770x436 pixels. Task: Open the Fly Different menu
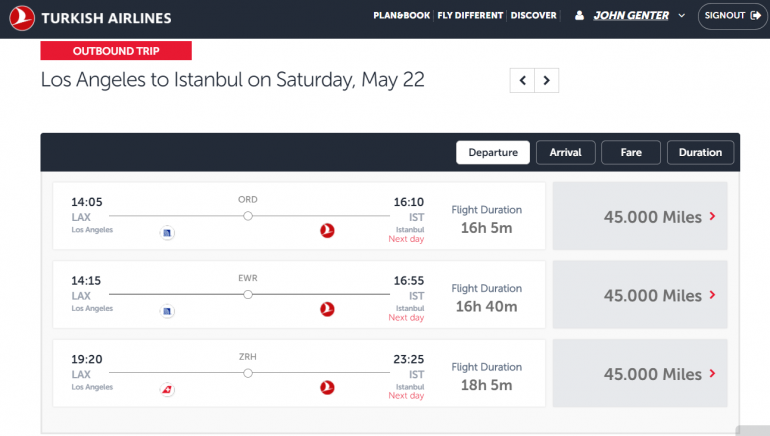tap(471, 16)
